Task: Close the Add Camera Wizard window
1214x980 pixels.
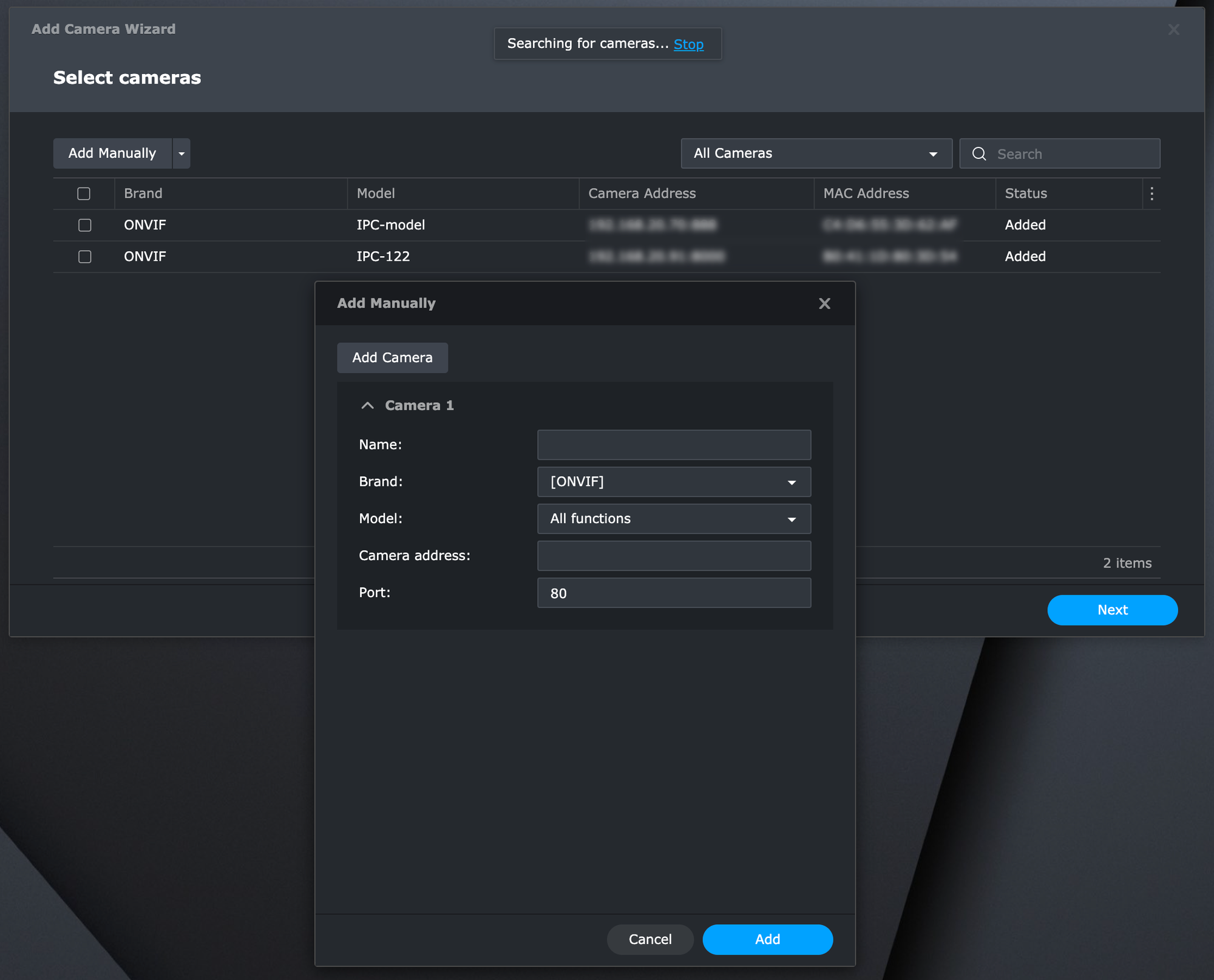Action: 1173,30
